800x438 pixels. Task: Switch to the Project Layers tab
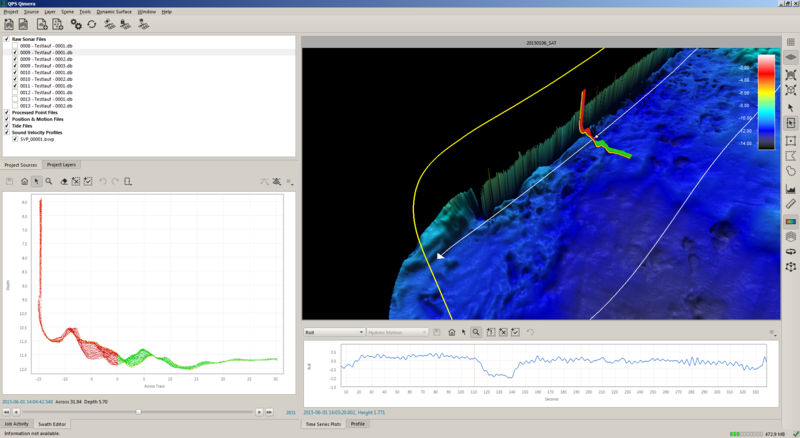(x=62, y=164)
